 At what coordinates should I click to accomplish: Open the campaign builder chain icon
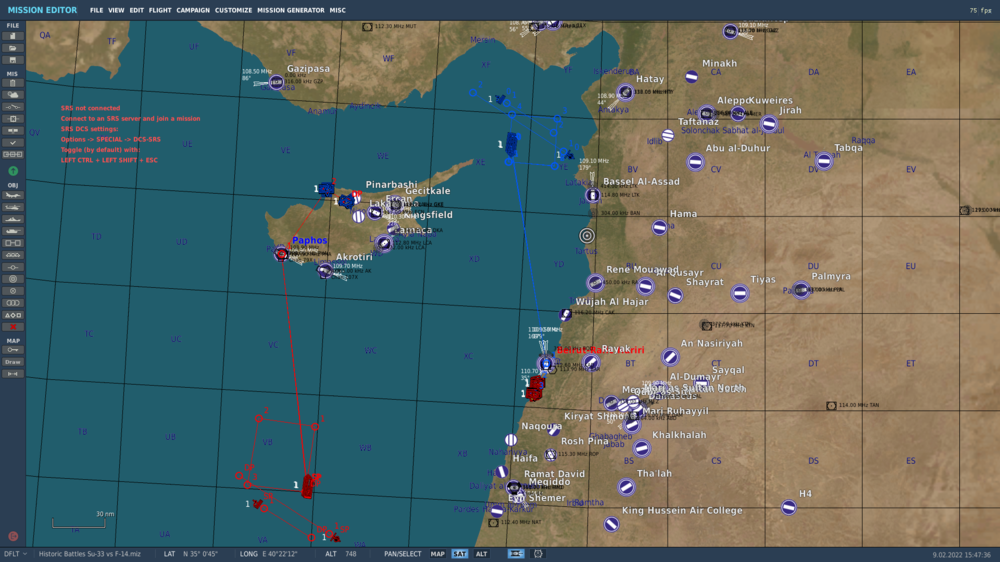point(13,154)
